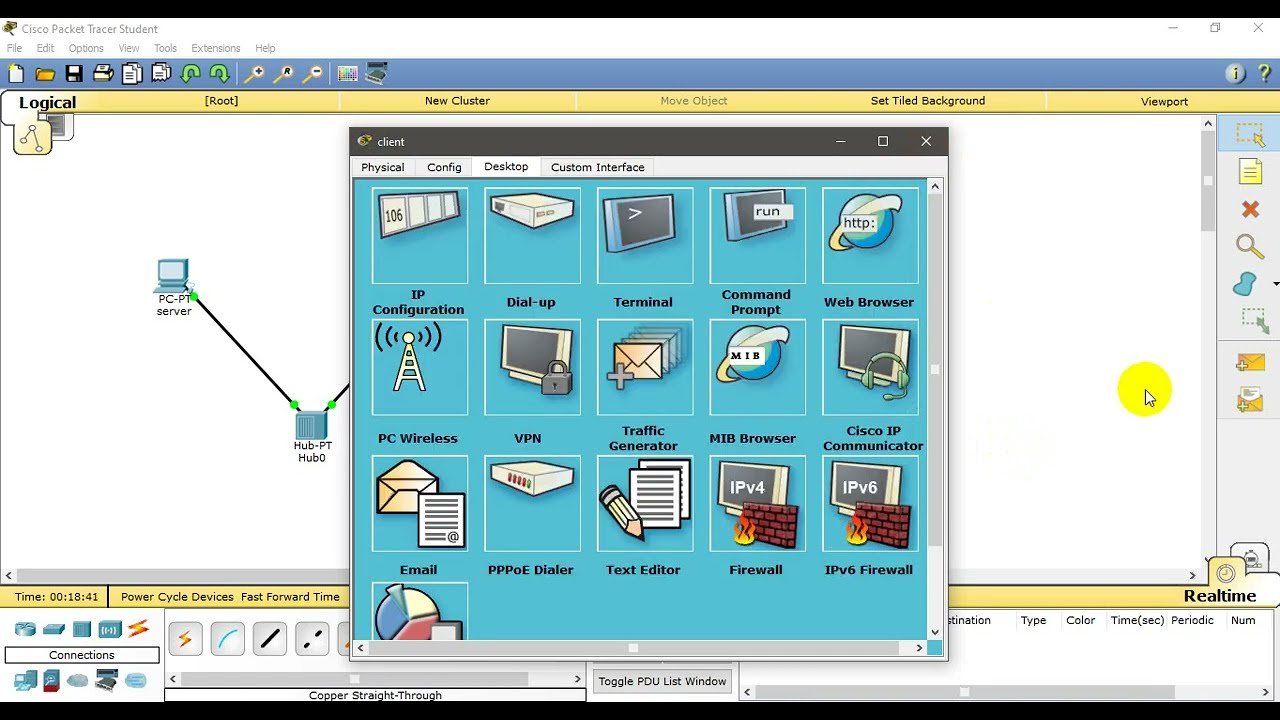Open the Extensions menu

216,48
